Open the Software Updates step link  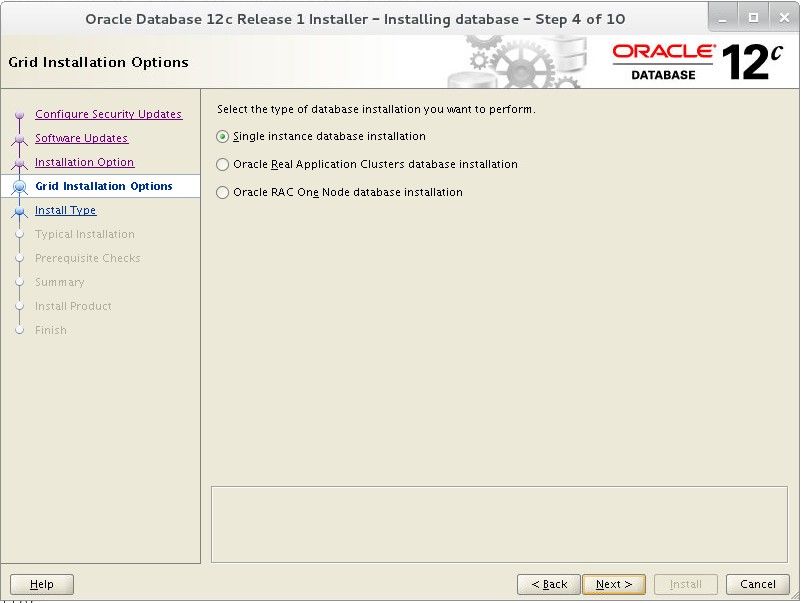click(x=81, y=138)
